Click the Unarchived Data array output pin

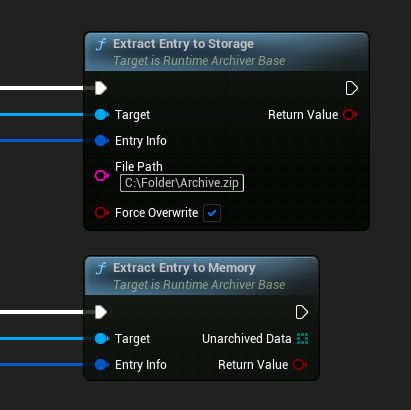tap(302, 339)
